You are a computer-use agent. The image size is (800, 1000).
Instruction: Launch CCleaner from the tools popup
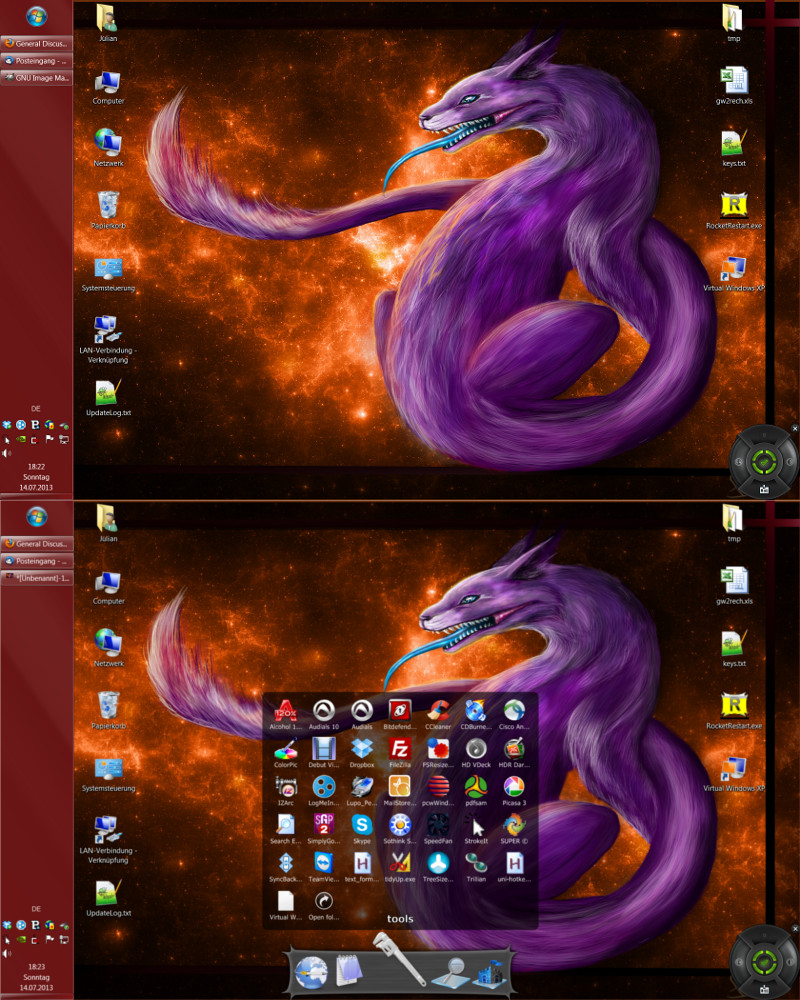[x=437, y=712]
